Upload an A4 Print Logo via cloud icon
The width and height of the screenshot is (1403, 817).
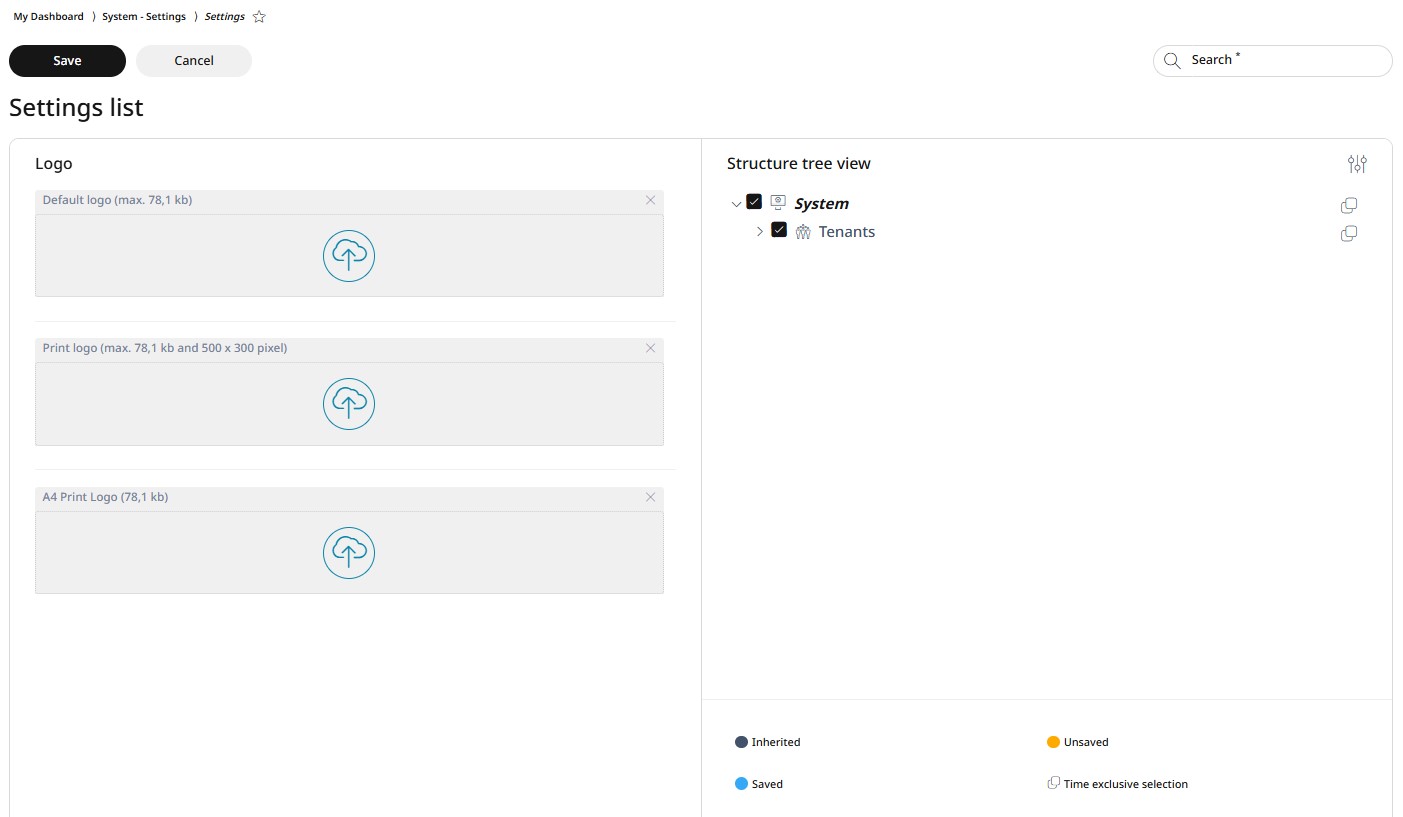pyautogui.click(x=349, y=553)
